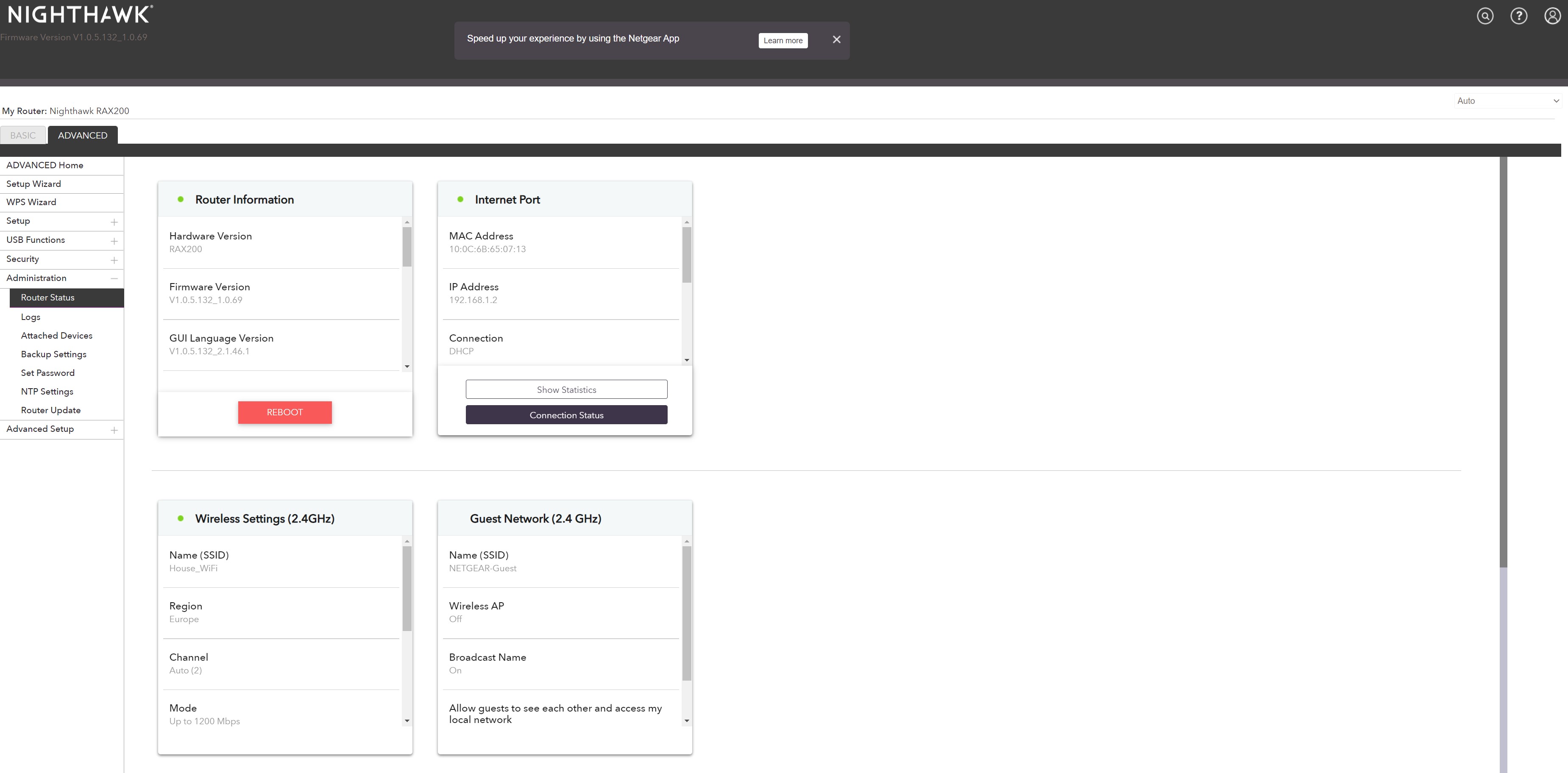Open the search icon in header
The height and width of the screenshot is (773, 1568).
1485,16
